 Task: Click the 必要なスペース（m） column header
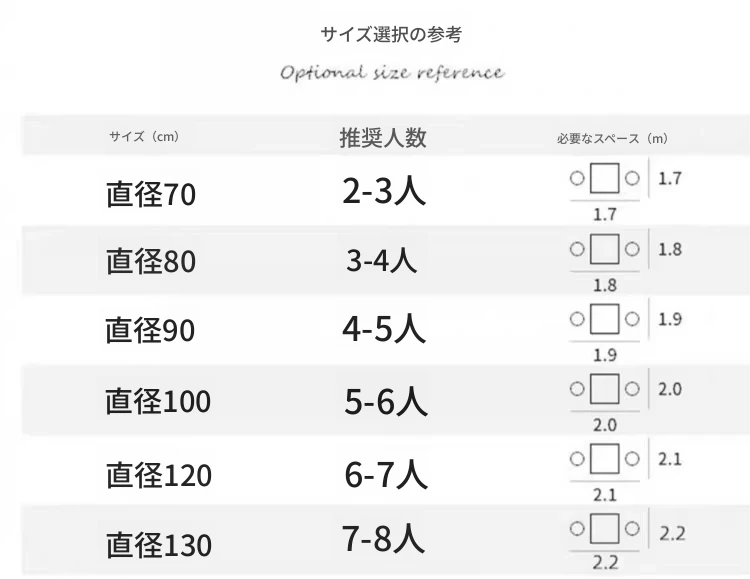pos(612,139)
